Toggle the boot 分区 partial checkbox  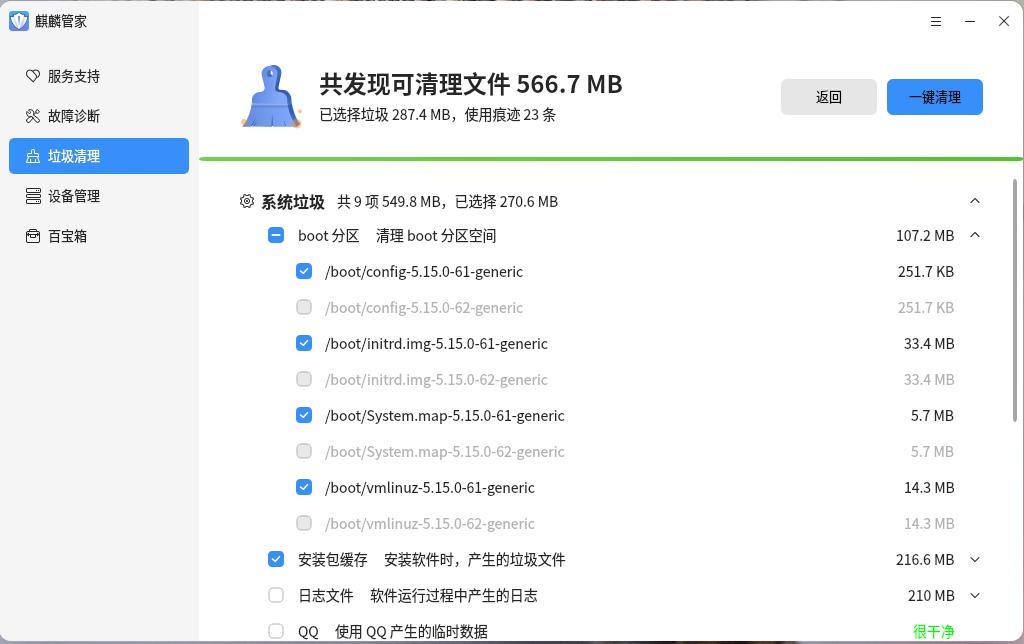[276, 235]
